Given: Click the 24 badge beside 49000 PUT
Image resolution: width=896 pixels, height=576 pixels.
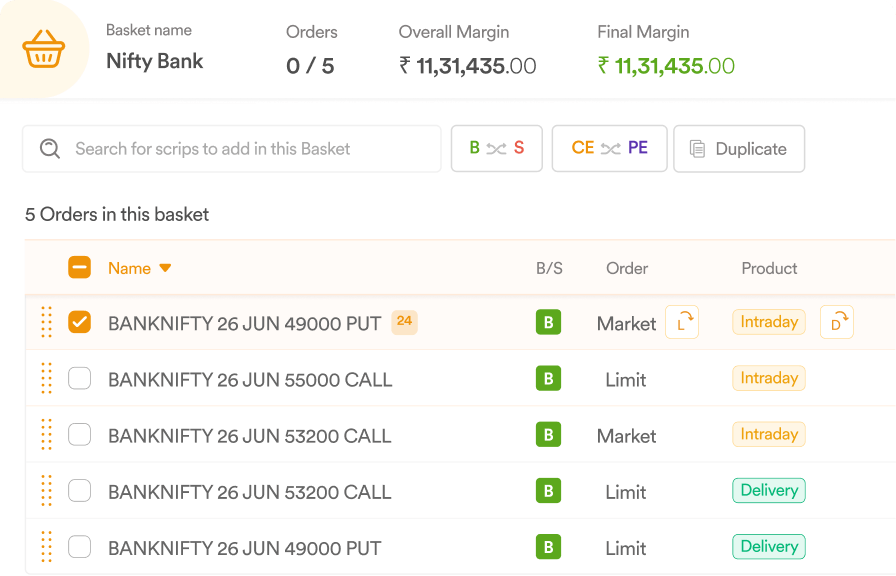Looking at the screenshot, I should click(404, 322).
